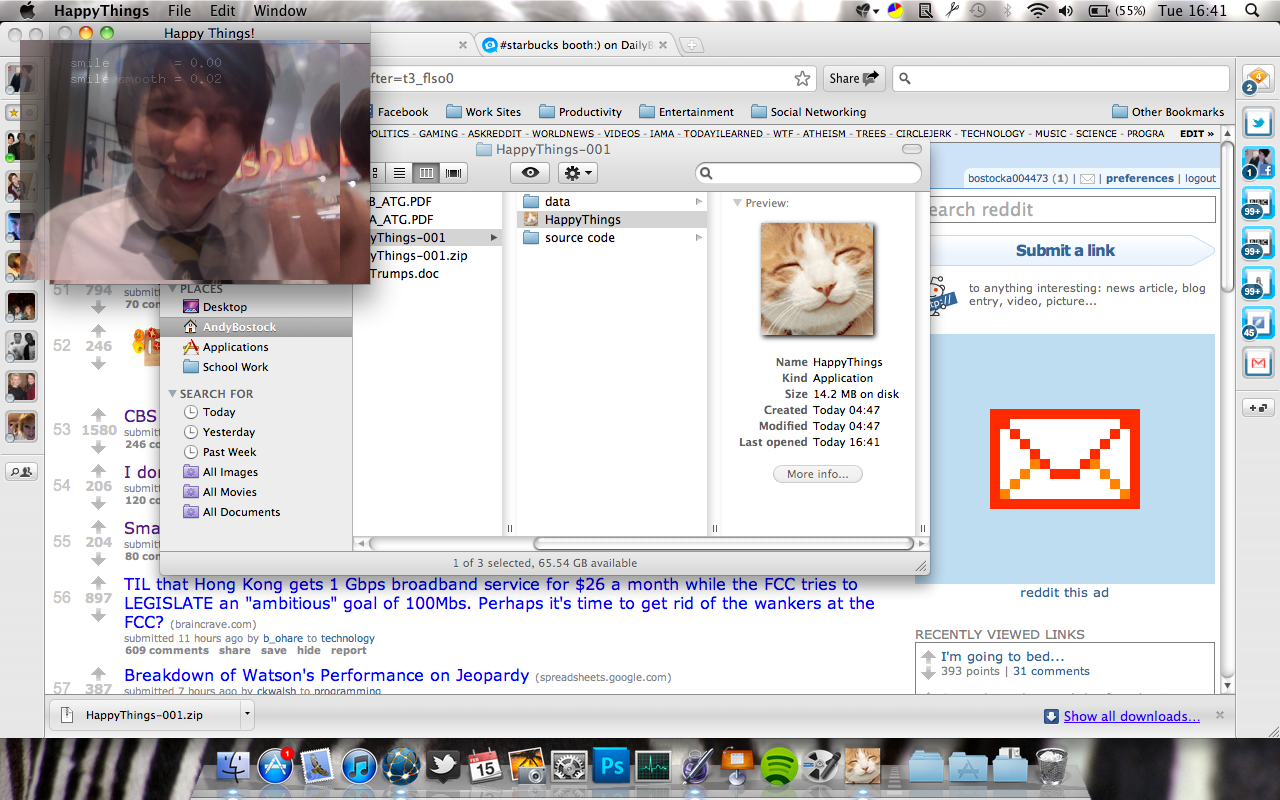Open the Gmail icon in the right sidebar
Viewport: 1280px width, 800px height.
click(x=1257, y=362)
